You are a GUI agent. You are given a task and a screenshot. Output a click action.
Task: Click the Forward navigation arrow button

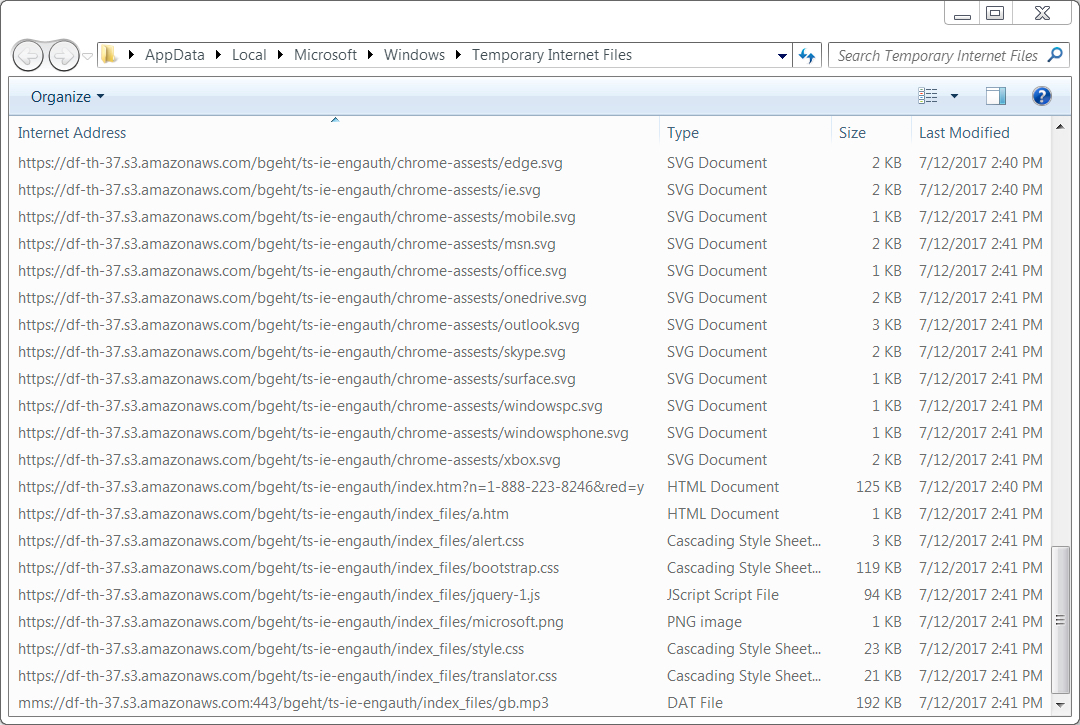pyautogui.click(x=63, y=56)
